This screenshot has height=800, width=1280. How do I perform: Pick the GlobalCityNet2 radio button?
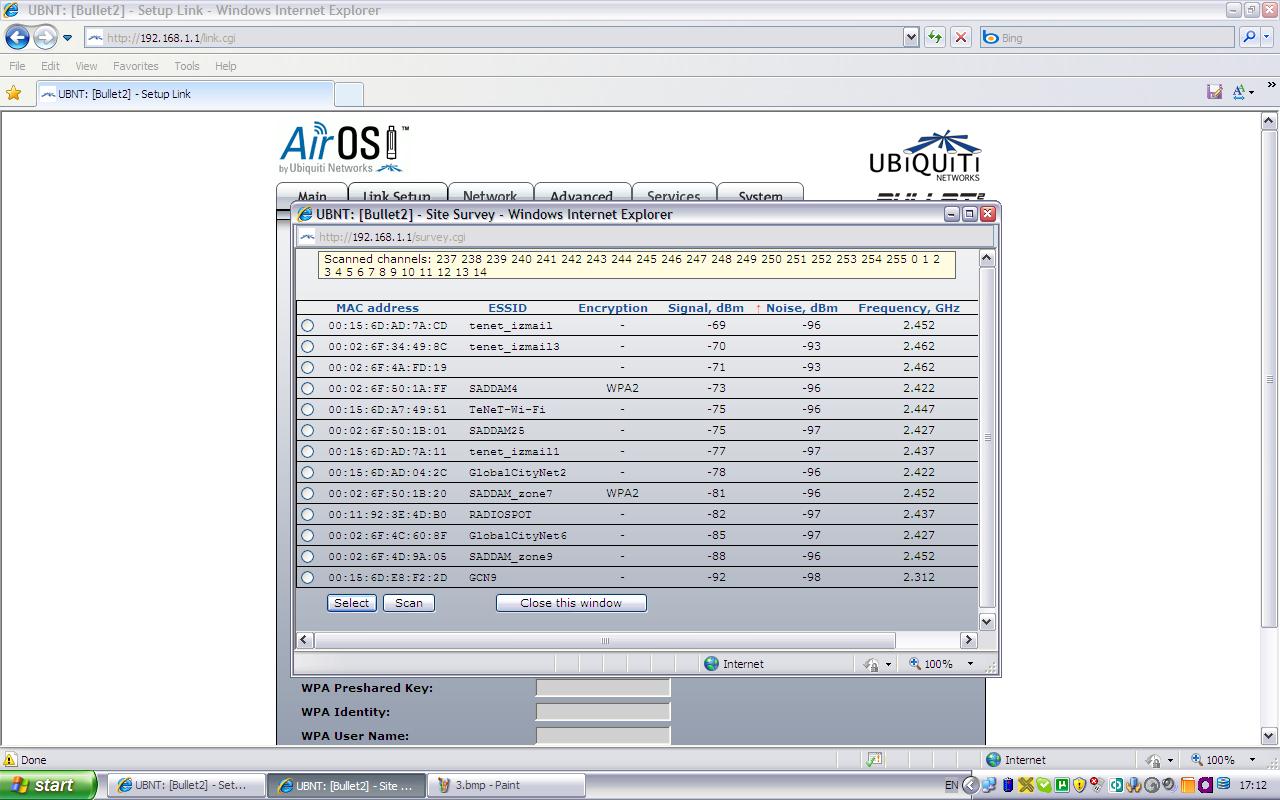pos(307,473)
